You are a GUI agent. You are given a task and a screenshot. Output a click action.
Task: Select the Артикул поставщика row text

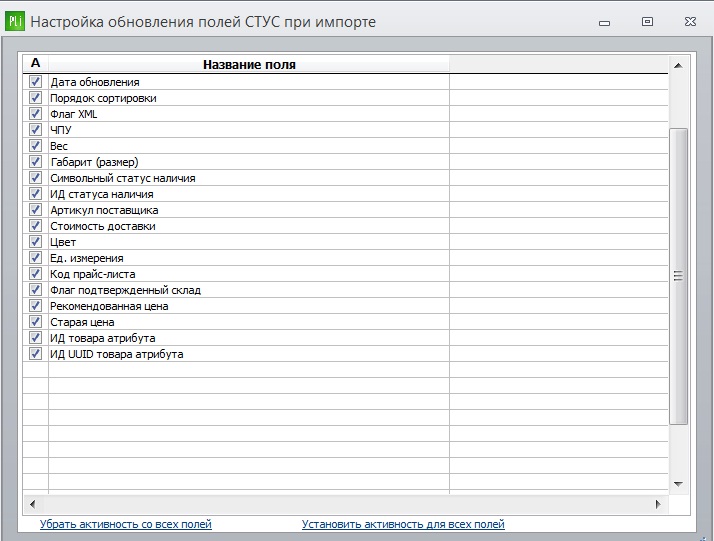pyautogui.click(x=104, y=210)
